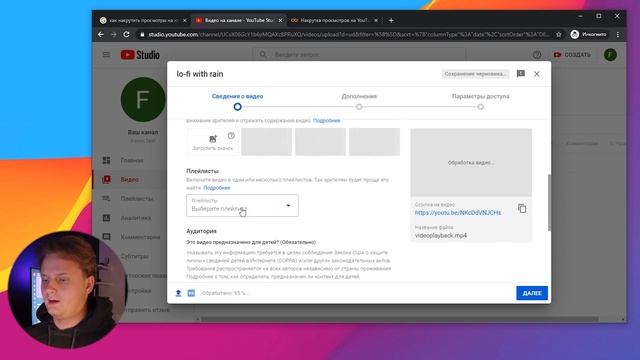
Task: Open the YouTube Studio hamburger menu
Action: pos(106,54)
